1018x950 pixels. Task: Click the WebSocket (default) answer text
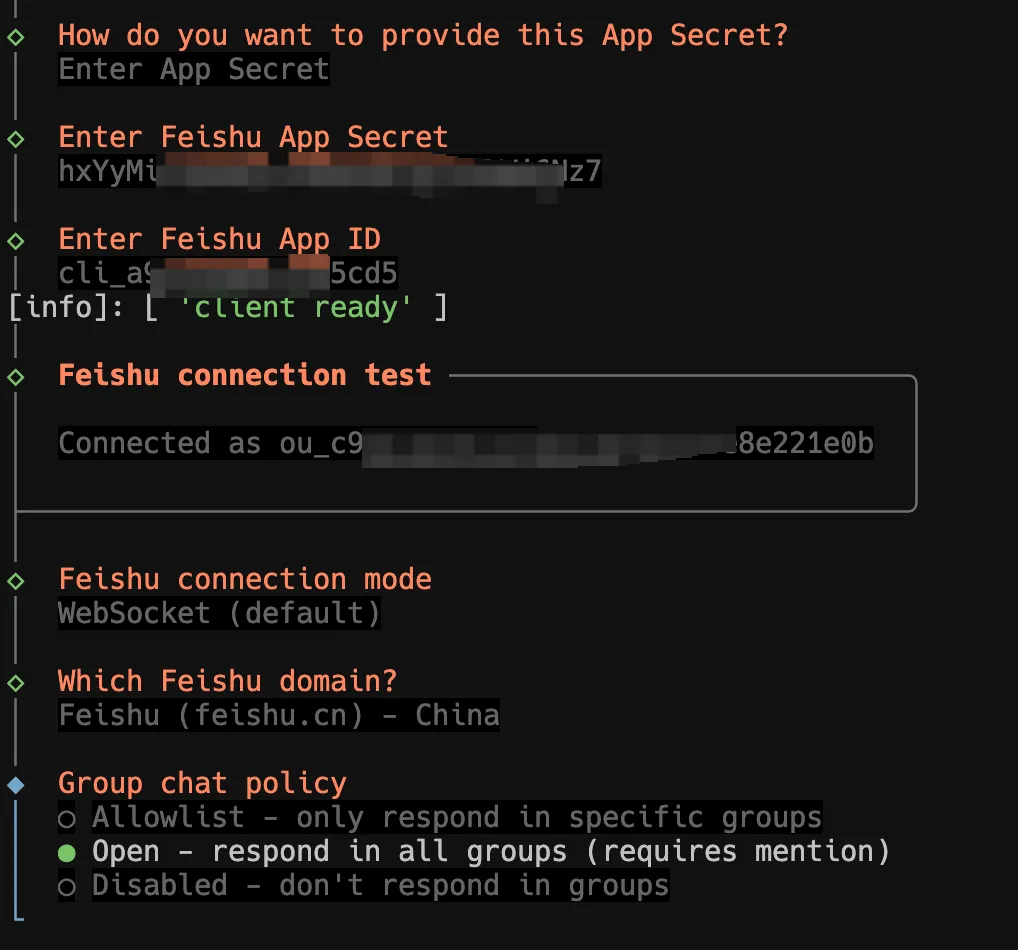click(x=219, y=613)
